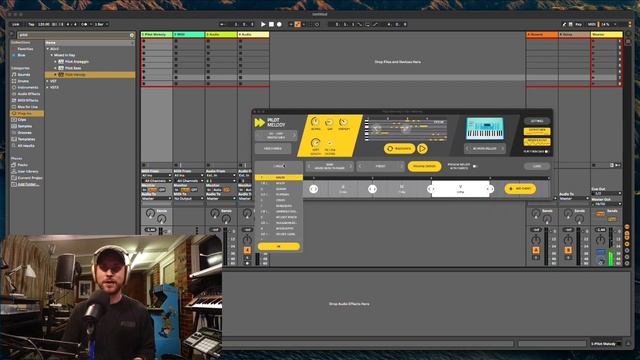640x360 pixels.
Task: Expand the VST folder in browser
Action: [x=48, y=81]
